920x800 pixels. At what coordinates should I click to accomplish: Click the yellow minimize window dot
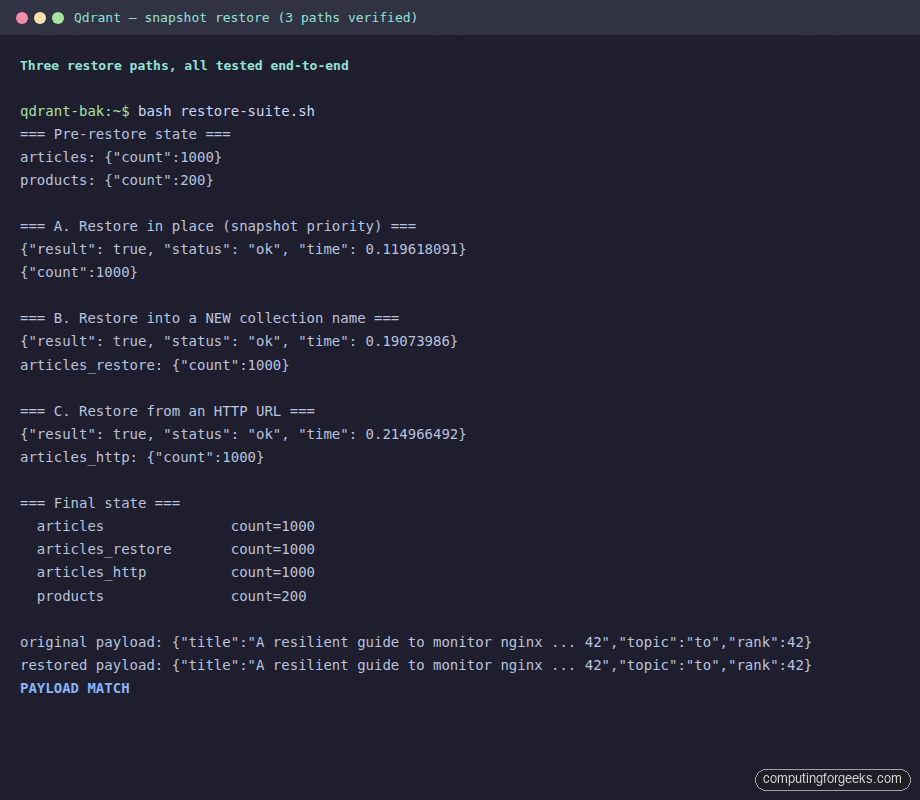tap(40, 18)
